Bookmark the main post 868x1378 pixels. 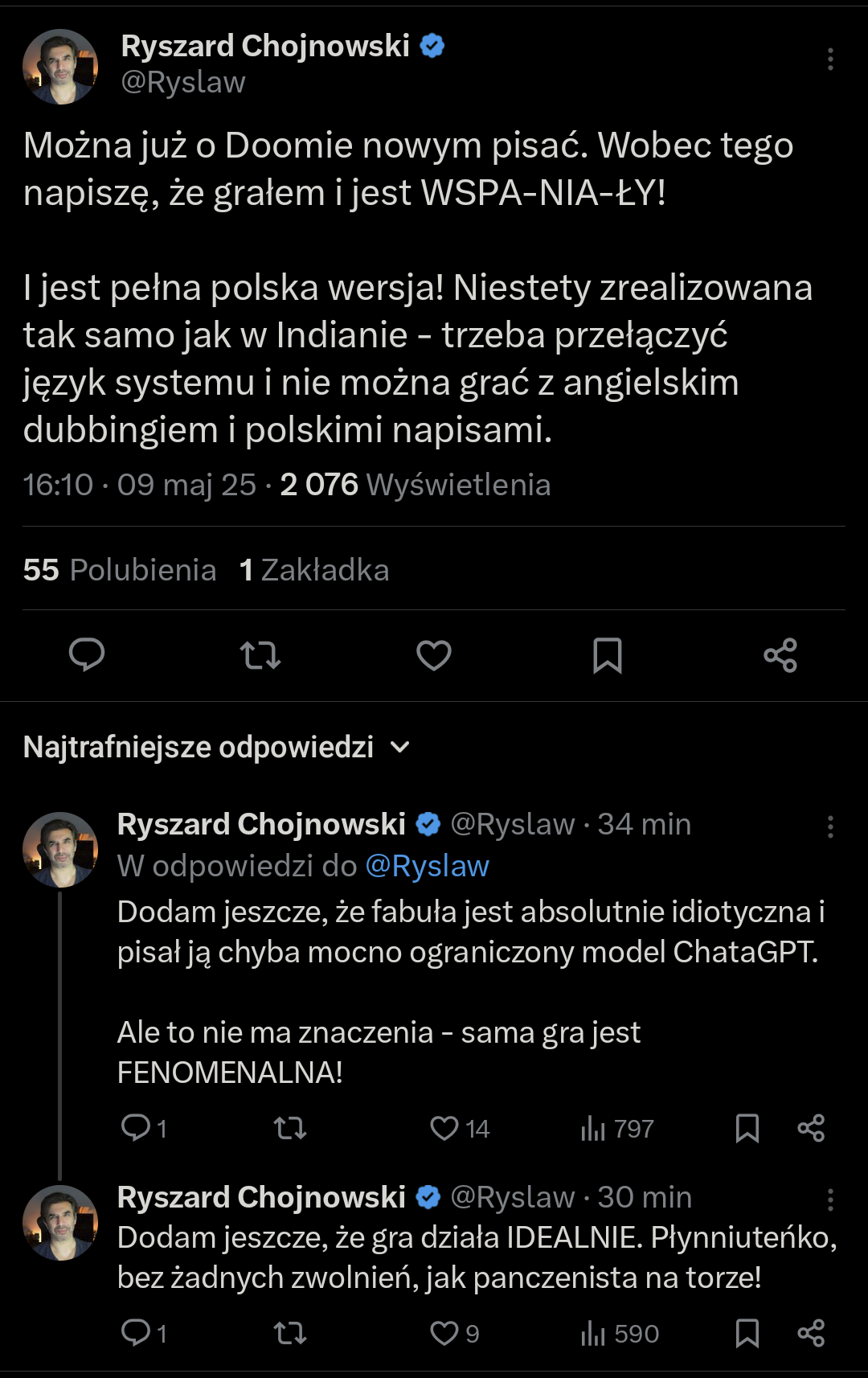[x=607, y=655]
